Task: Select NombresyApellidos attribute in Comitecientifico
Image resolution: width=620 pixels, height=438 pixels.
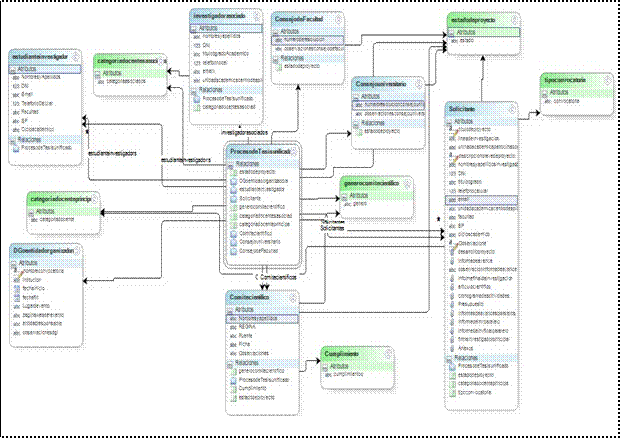Action: pyautogui.click(x=256, y=319)
